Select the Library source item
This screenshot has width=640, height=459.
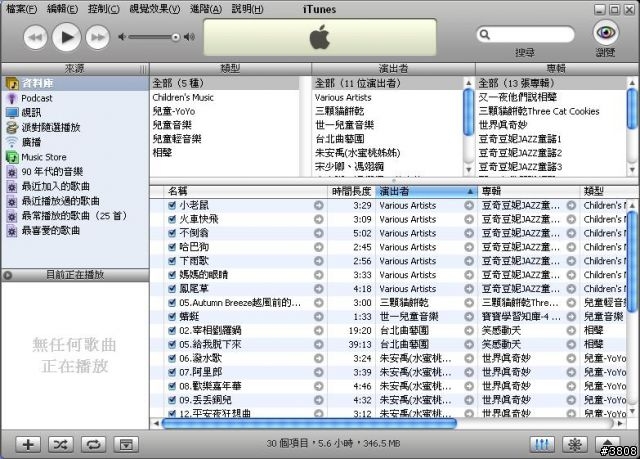tap(76, 84)
